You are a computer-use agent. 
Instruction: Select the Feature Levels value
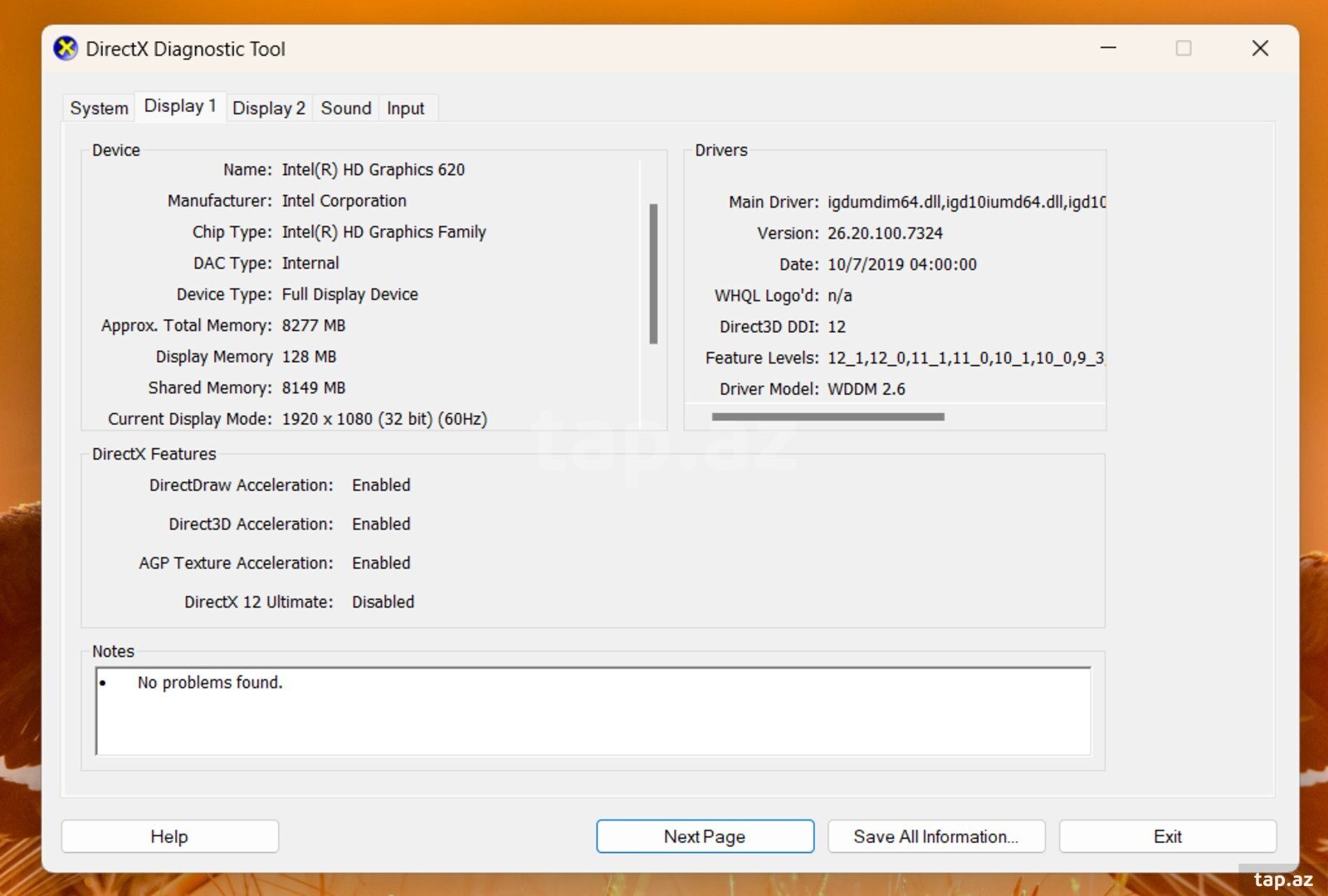965,358
